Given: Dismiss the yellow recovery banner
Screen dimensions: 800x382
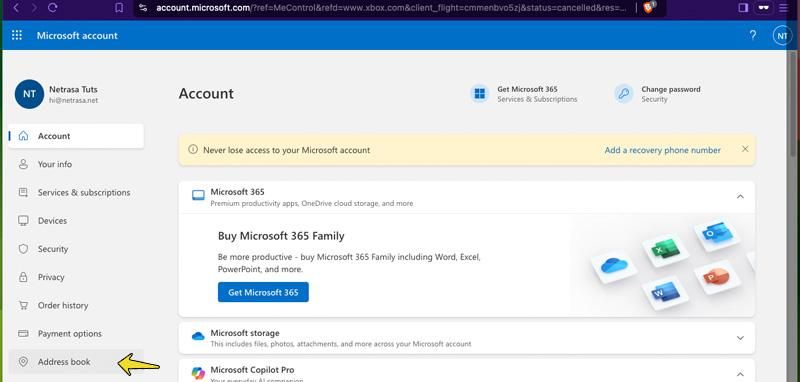Looking at the screenshot, I should [745, 149].
